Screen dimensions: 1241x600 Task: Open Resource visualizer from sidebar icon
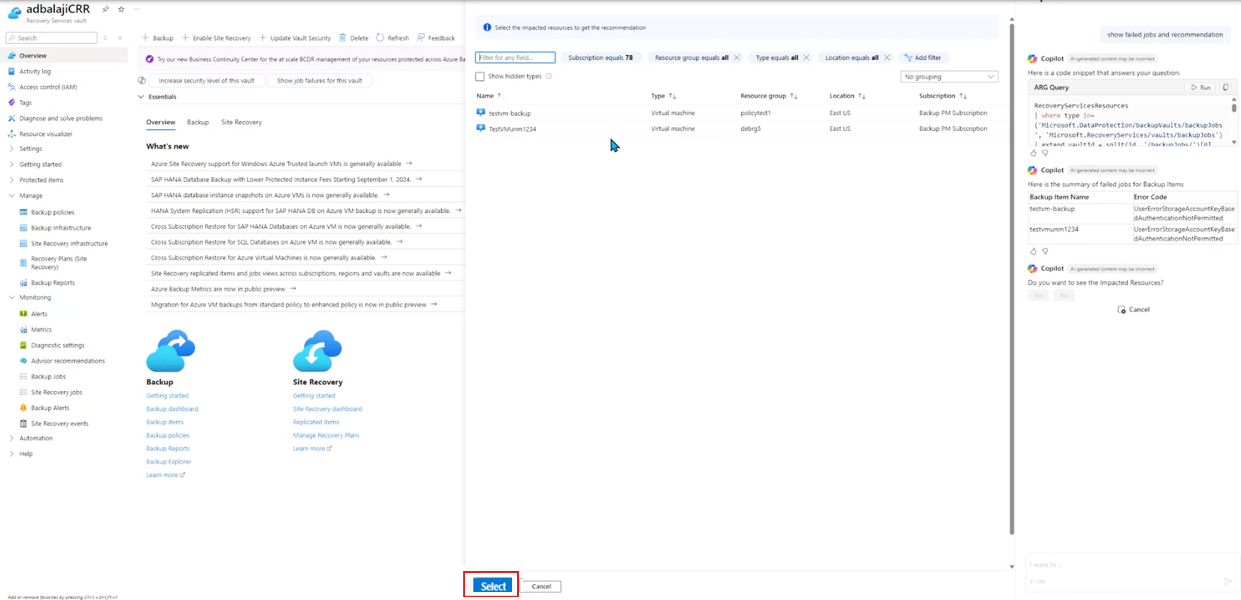tap(12, 134)
